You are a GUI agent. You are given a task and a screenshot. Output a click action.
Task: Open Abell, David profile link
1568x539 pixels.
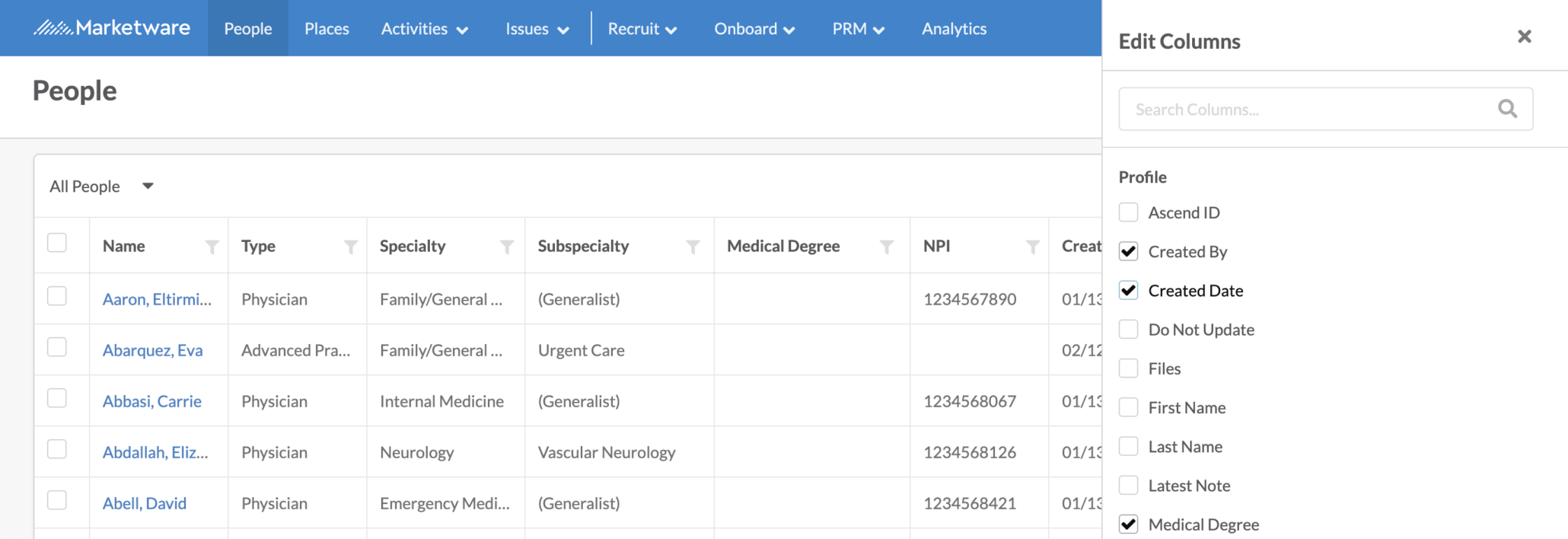click(x=144, y=503)
